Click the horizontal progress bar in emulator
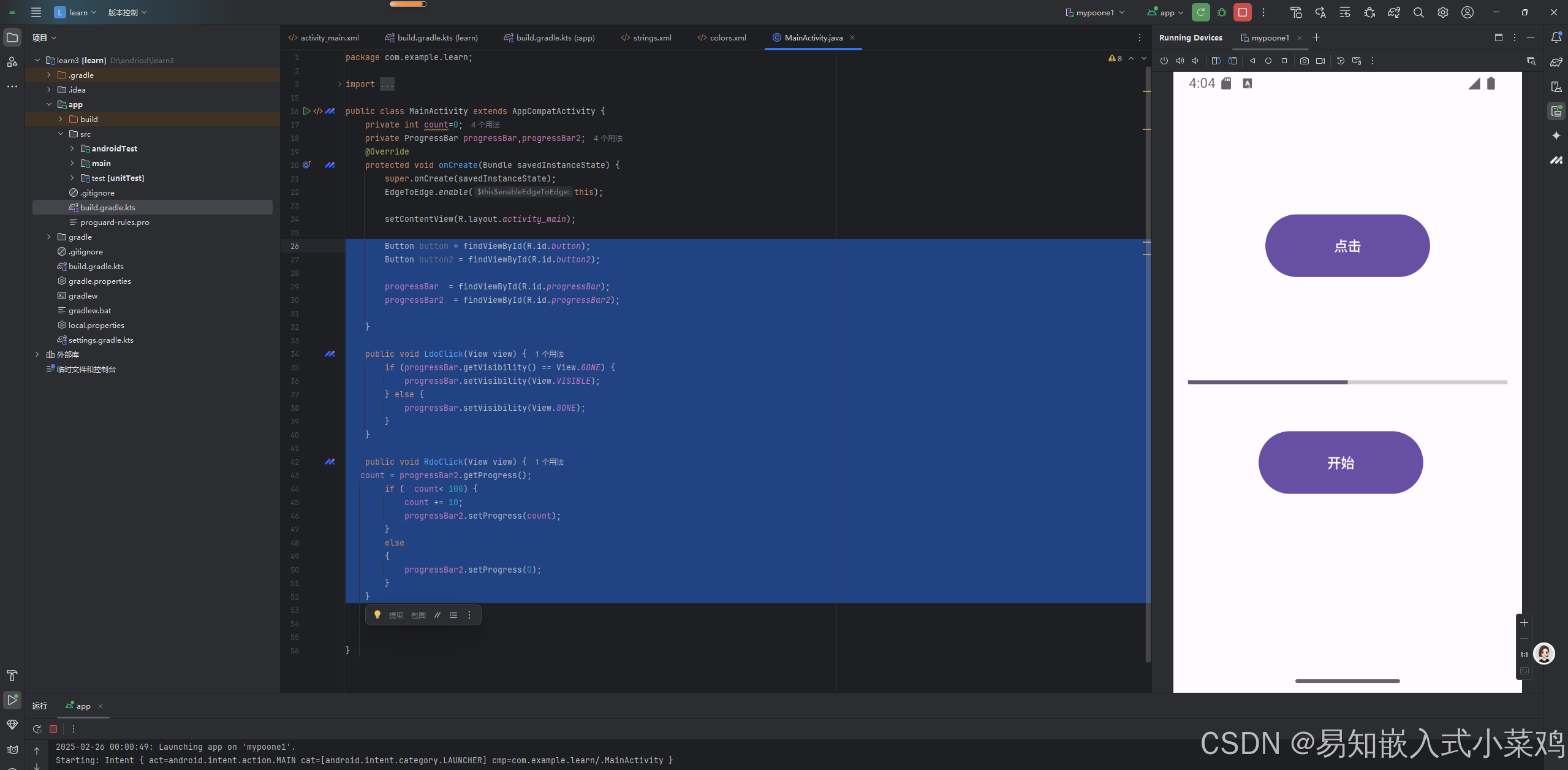Screen dimensions: 1568x770 1347,382
